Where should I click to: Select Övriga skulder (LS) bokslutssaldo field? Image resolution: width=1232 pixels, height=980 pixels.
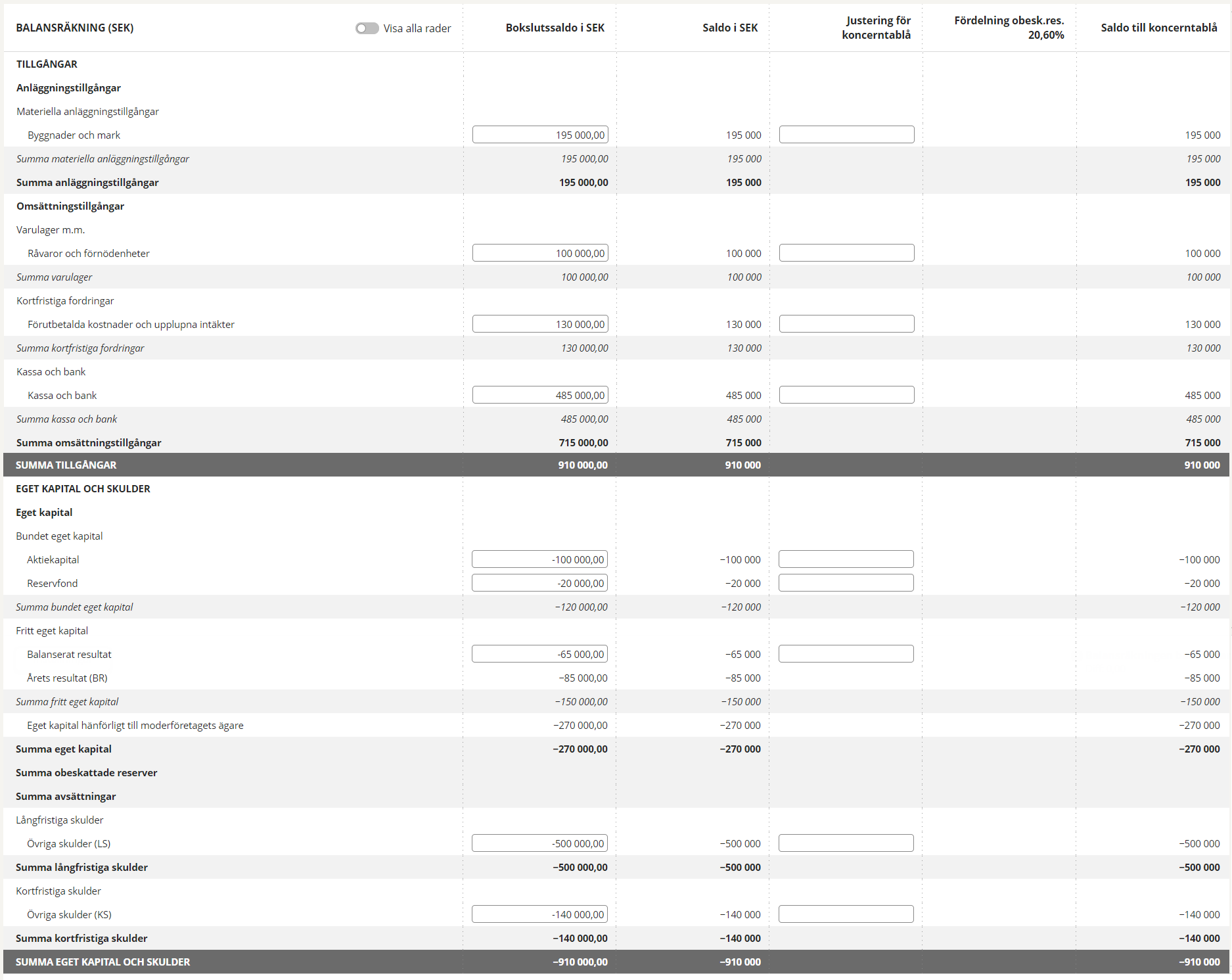(x=539, y=843)
